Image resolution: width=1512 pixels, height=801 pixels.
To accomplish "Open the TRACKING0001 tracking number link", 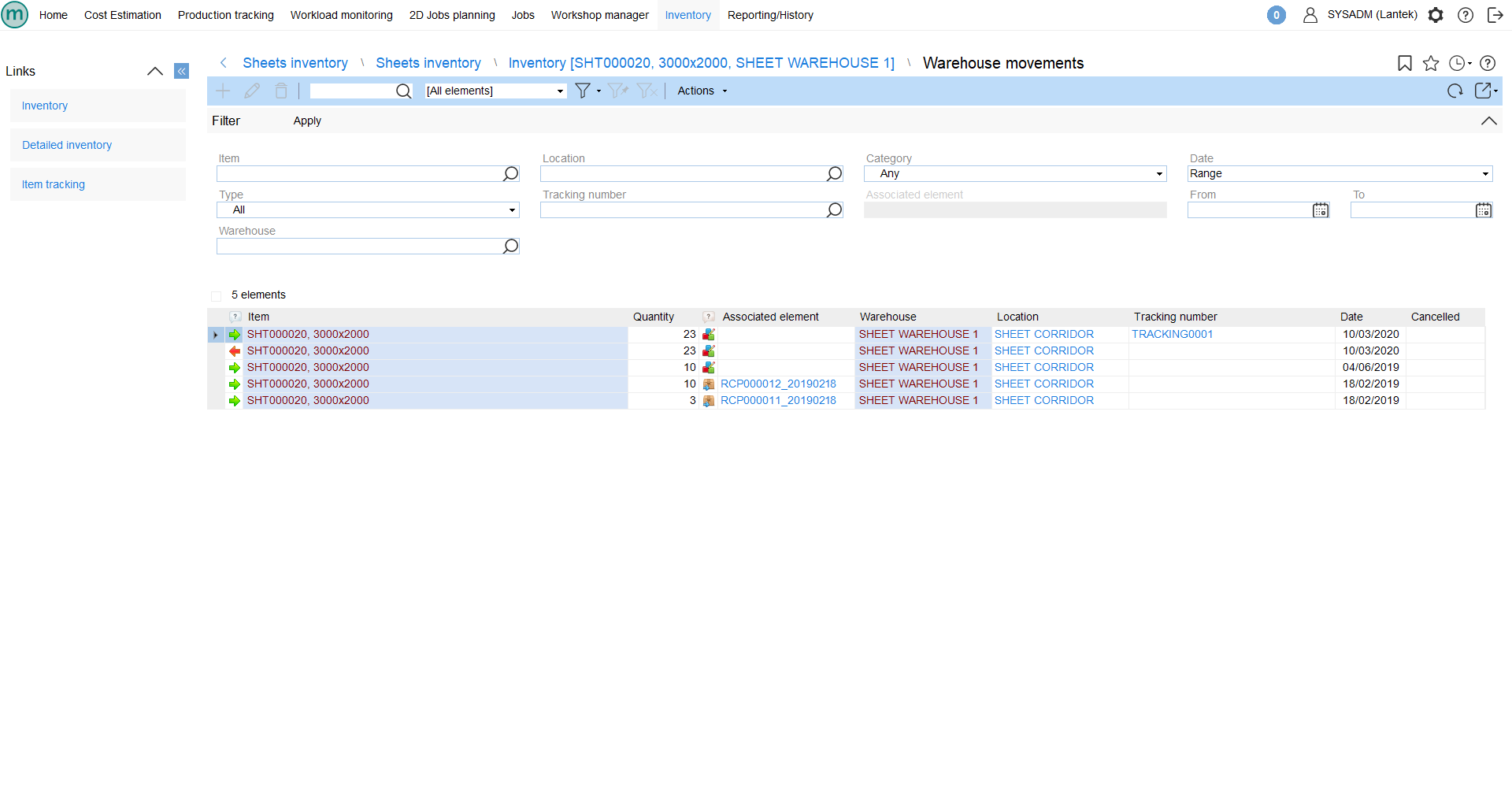I will pos(1172,335).
